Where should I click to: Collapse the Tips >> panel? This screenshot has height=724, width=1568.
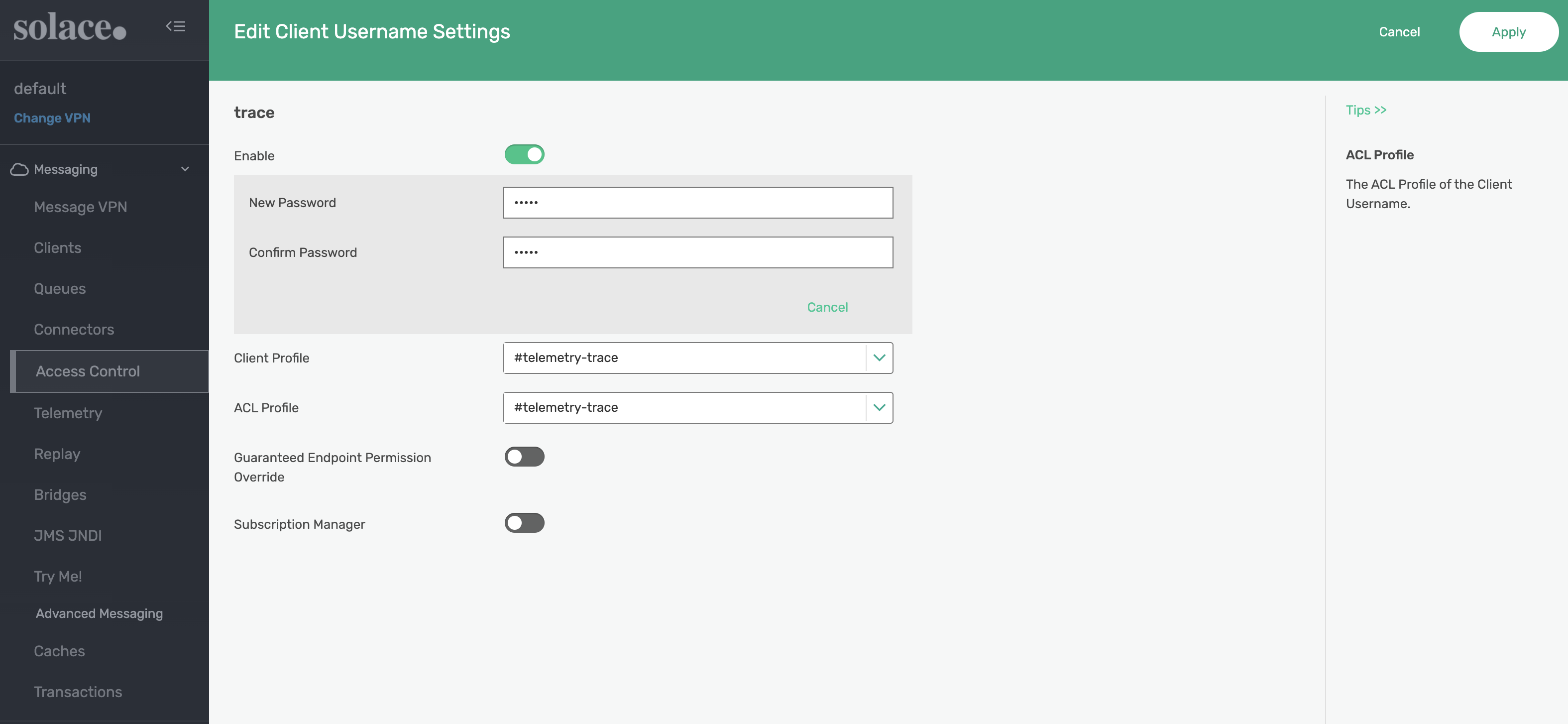[x=1365, y=110]
